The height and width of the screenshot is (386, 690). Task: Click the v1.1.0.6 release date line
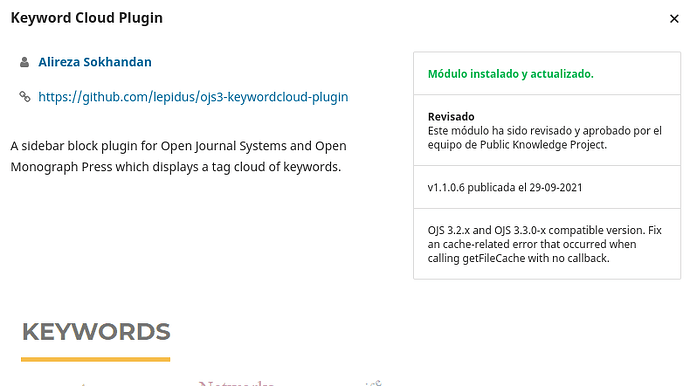505,187
